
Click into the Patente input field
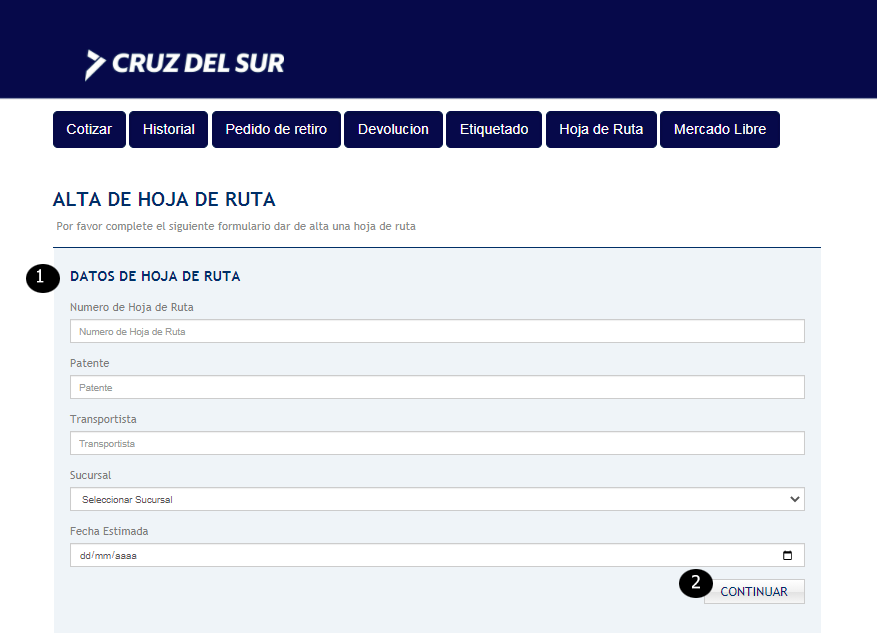pos(437,387)
